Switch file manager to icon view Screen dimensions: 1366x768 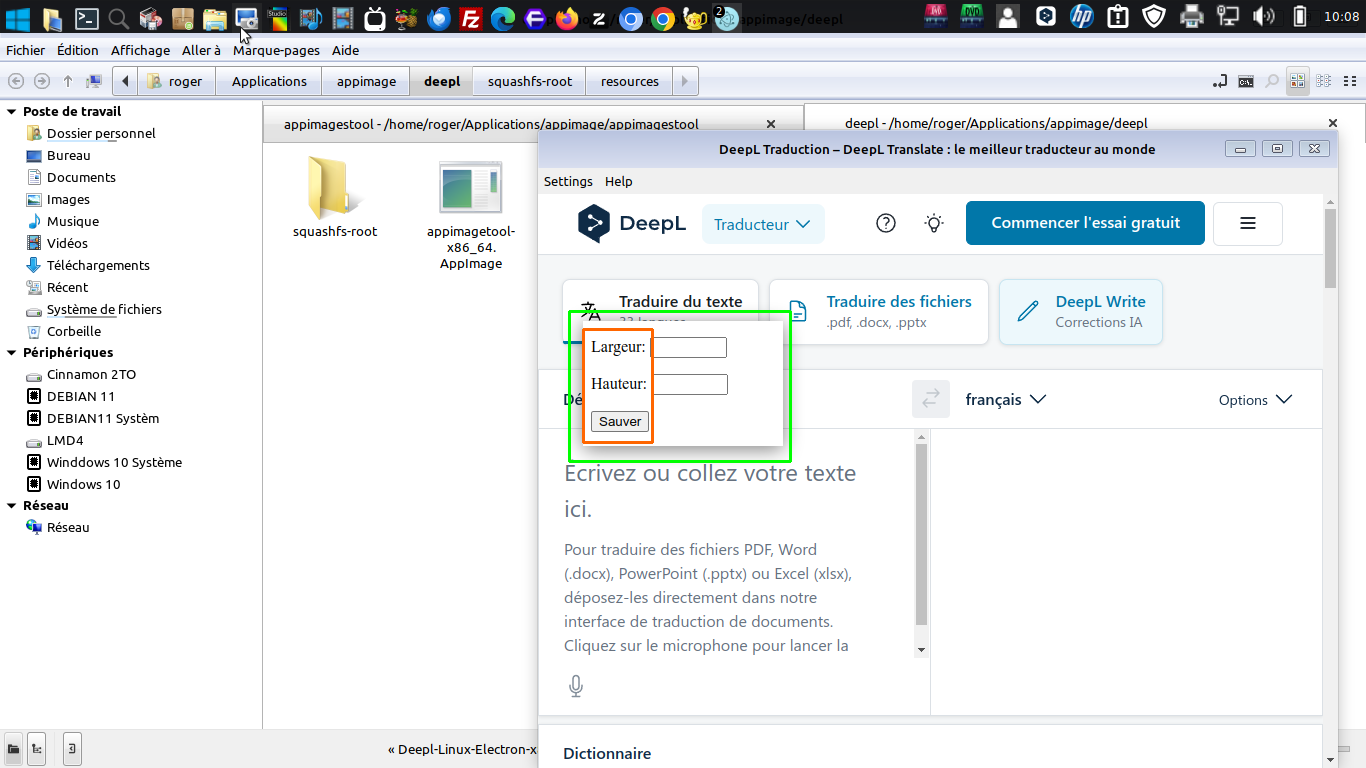(x=1297, y=82)
